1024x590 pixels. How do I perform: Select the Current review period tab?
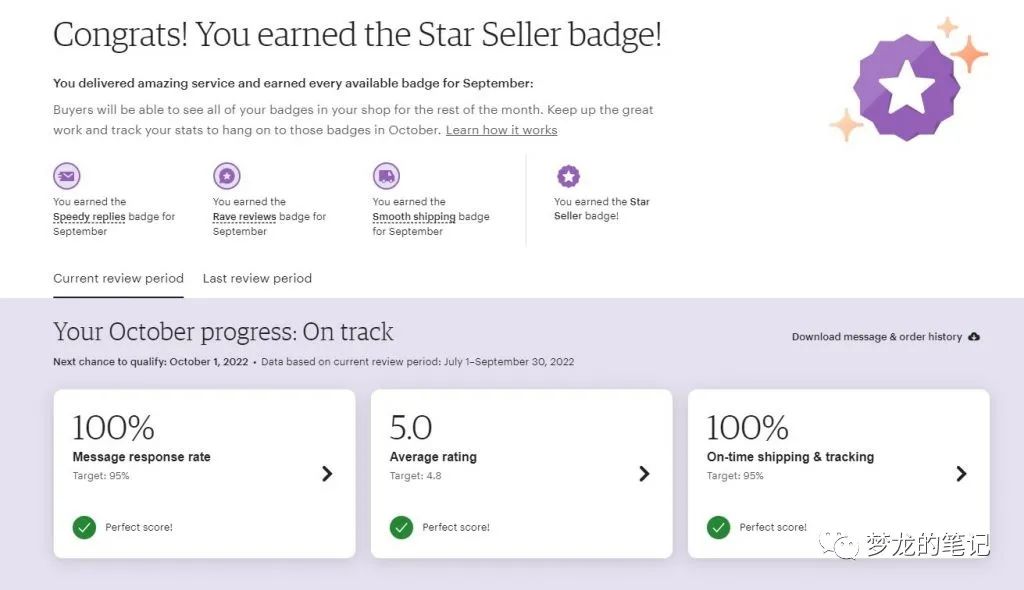(118, 278)
